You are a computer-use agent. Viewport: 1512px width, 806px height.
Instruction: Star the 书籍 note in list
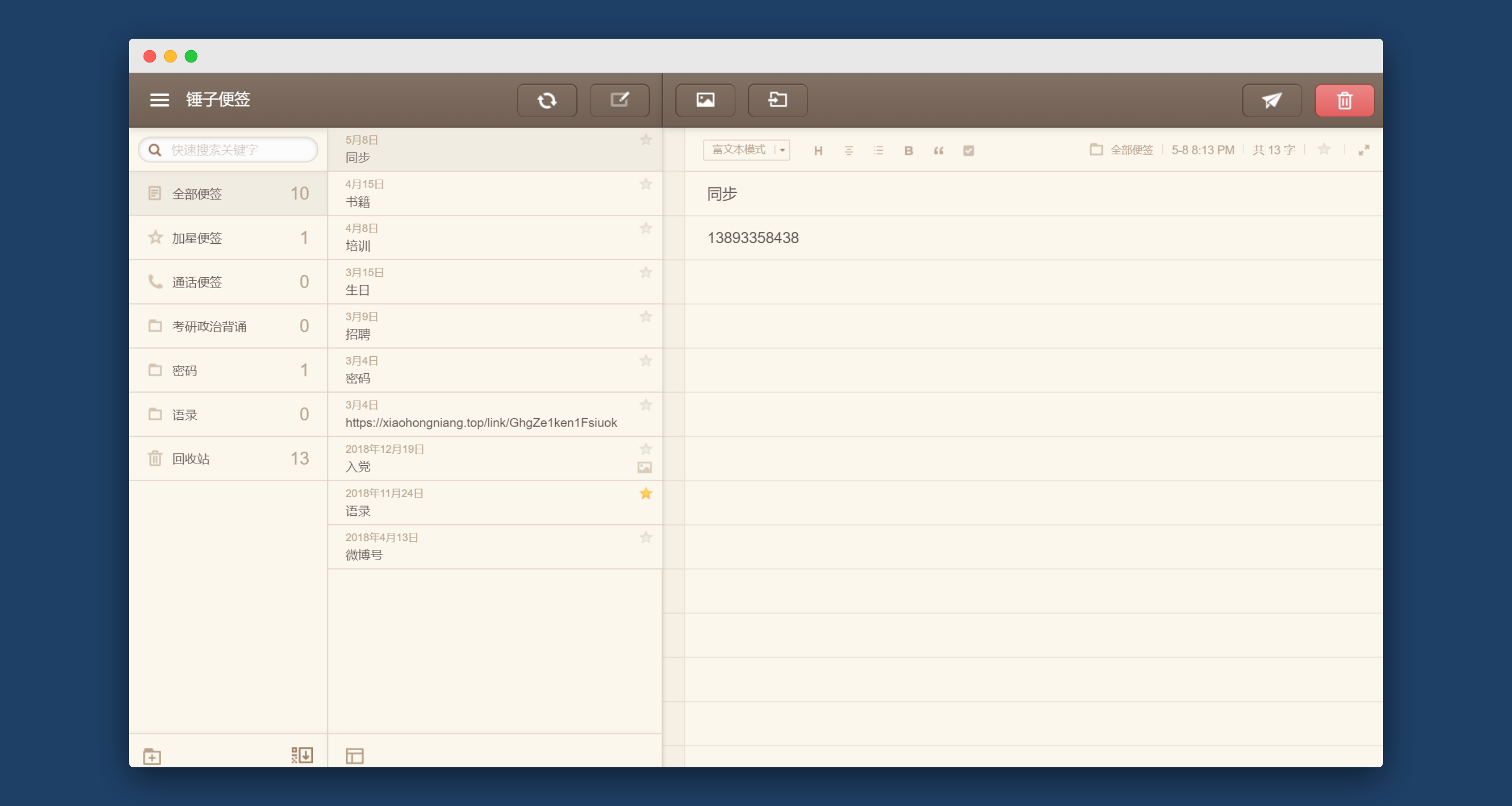645,184
